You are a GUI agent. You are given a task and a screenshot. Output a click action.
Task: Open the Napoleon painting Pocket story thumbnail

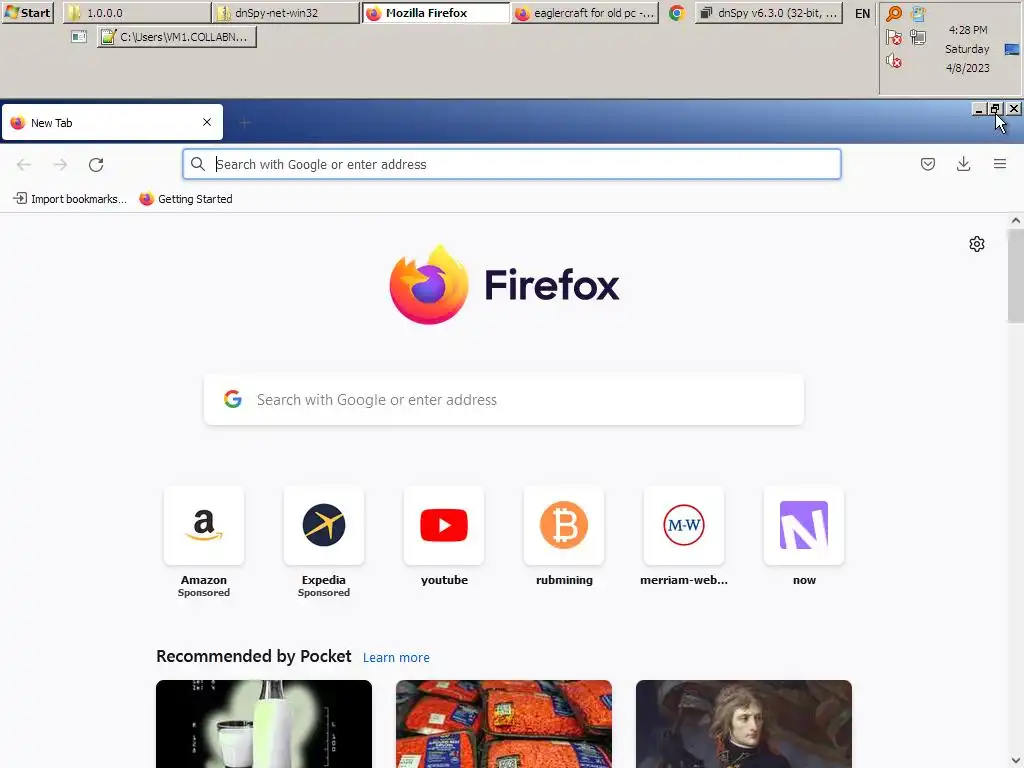pyautogui.click(x=744, y=724)
